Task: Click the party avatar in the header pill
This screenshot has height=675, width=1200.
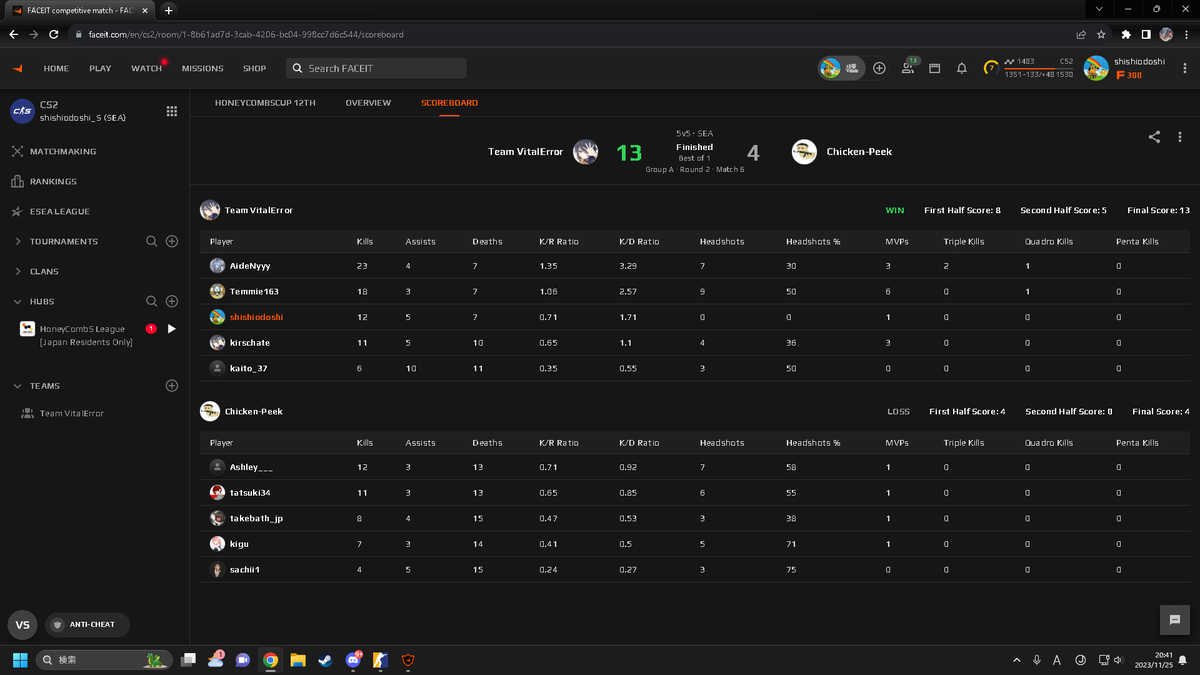Action: click(x=830, y=68)
